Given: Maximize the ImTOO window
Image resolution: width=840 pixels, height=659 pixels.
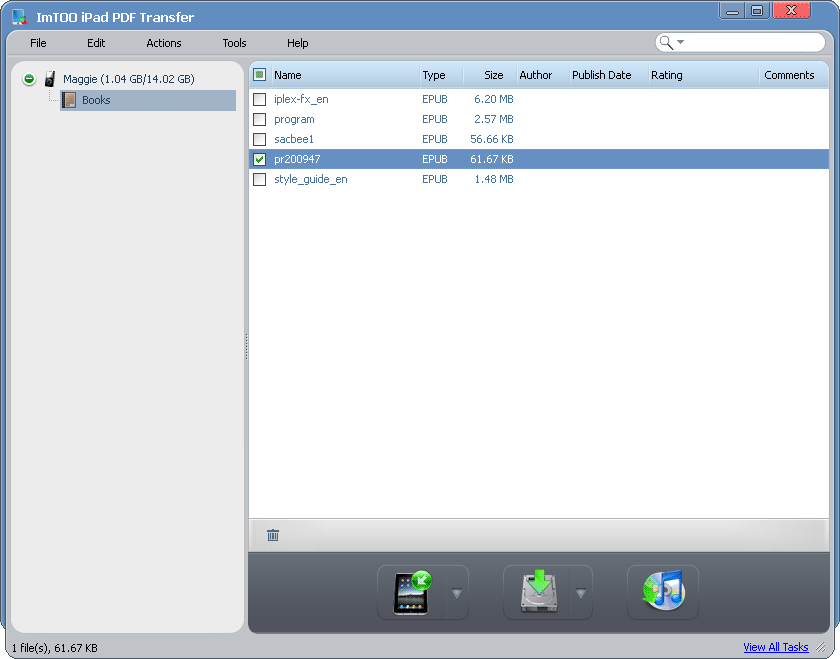Looking at the screenshot, I should (x=757, y=11).
